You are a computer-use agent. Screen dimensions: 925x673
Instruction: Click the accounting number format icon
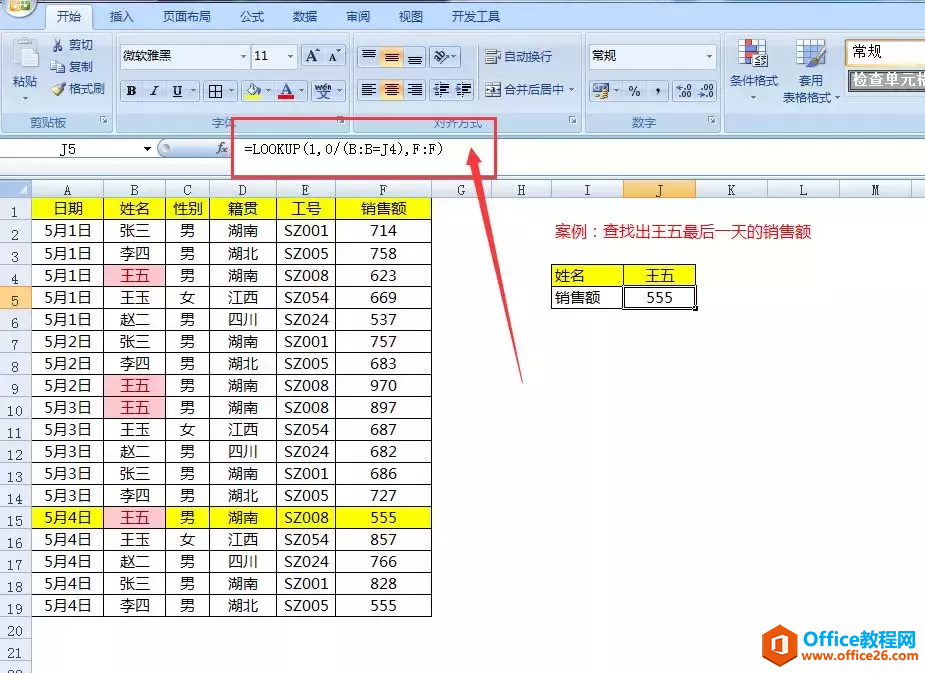point(601,91)
